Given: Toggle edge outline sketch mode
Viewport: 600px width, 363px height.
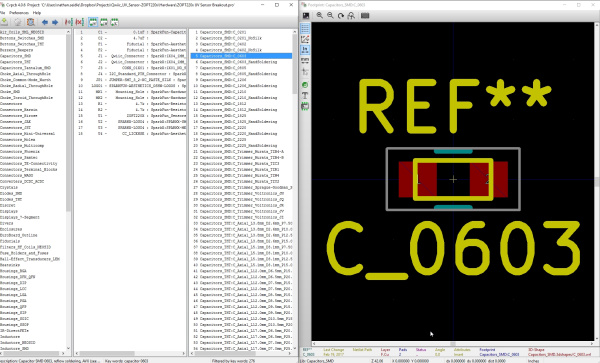Looking at the screenshot, I should tap(305, 106).
